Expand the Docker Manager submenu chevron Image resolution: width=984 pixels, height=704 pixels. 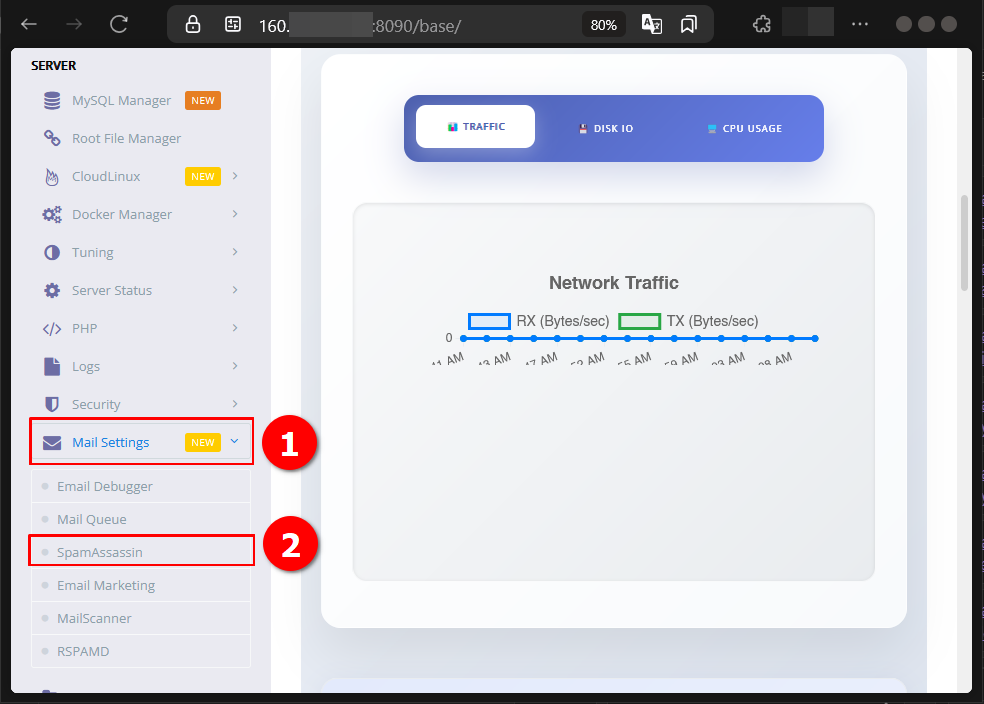pos(235,214)
